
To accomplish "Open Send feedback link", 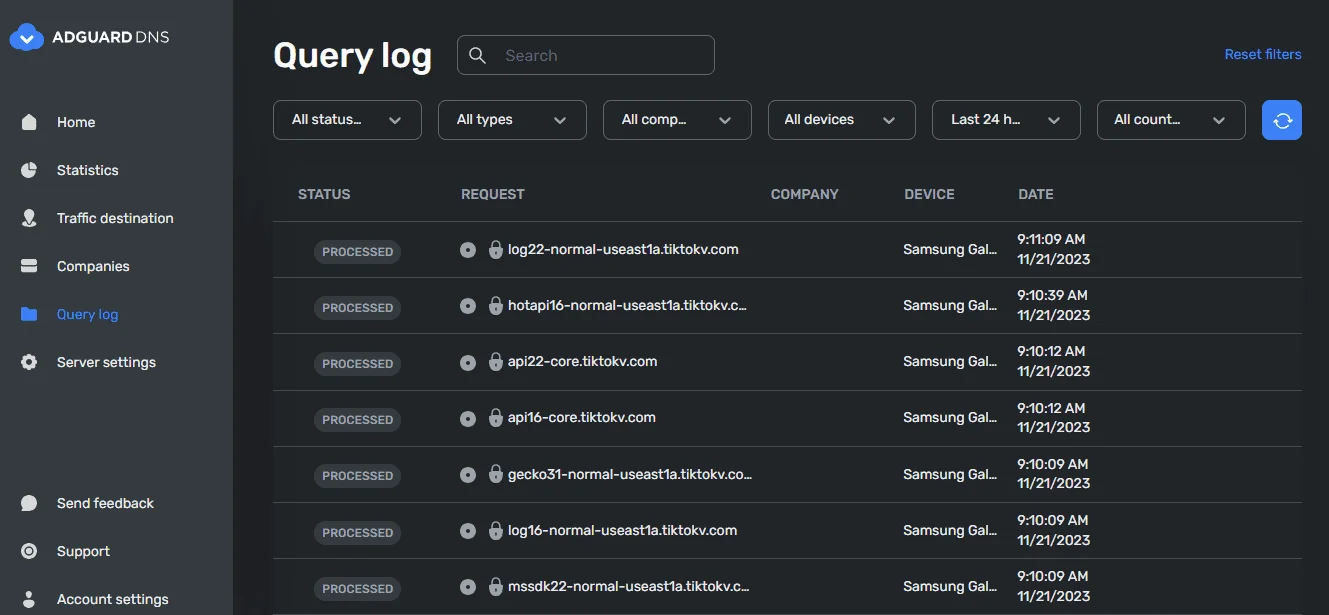I will click(105, 503).
